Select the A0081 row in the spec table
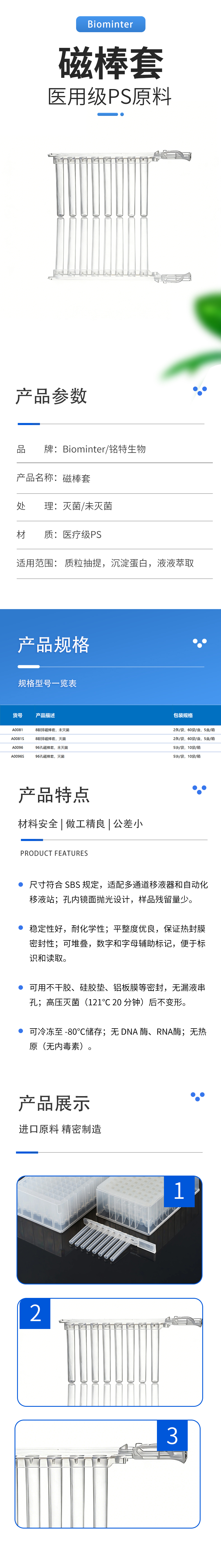This screenshot has height=1568, width=221. [x=110, y=729]
